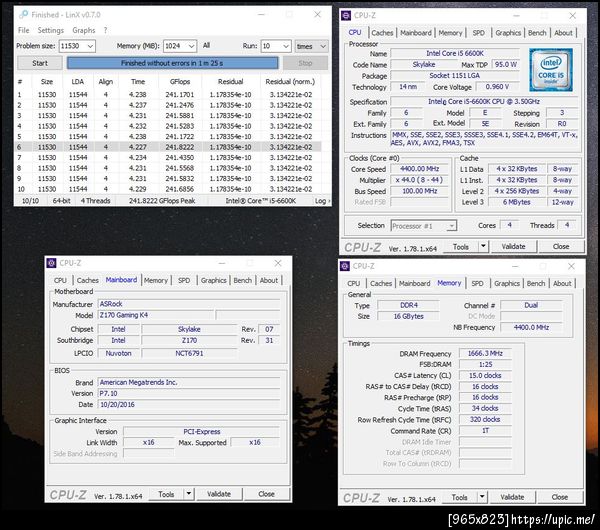Open the Graphs menu in LinX

click(x=84, y=30)
